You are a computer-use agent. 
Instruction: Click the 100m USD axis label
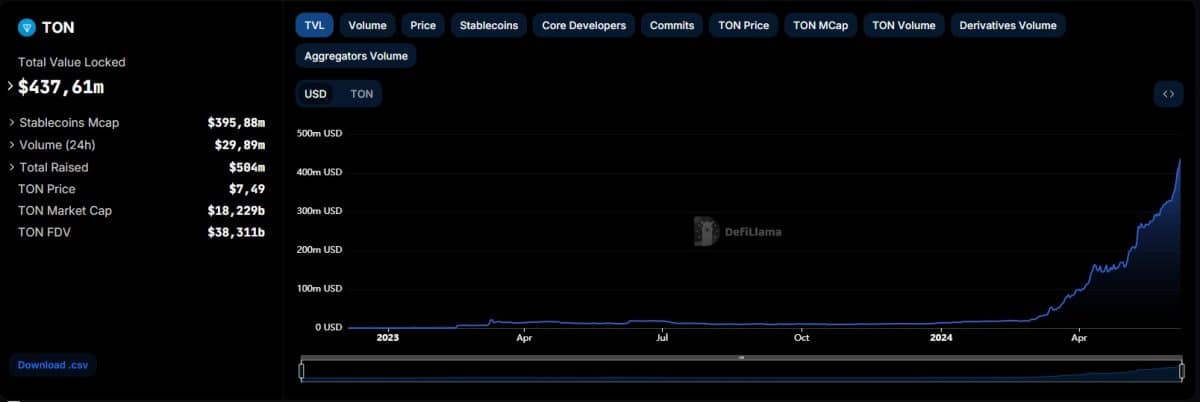(x=320, y=289)
